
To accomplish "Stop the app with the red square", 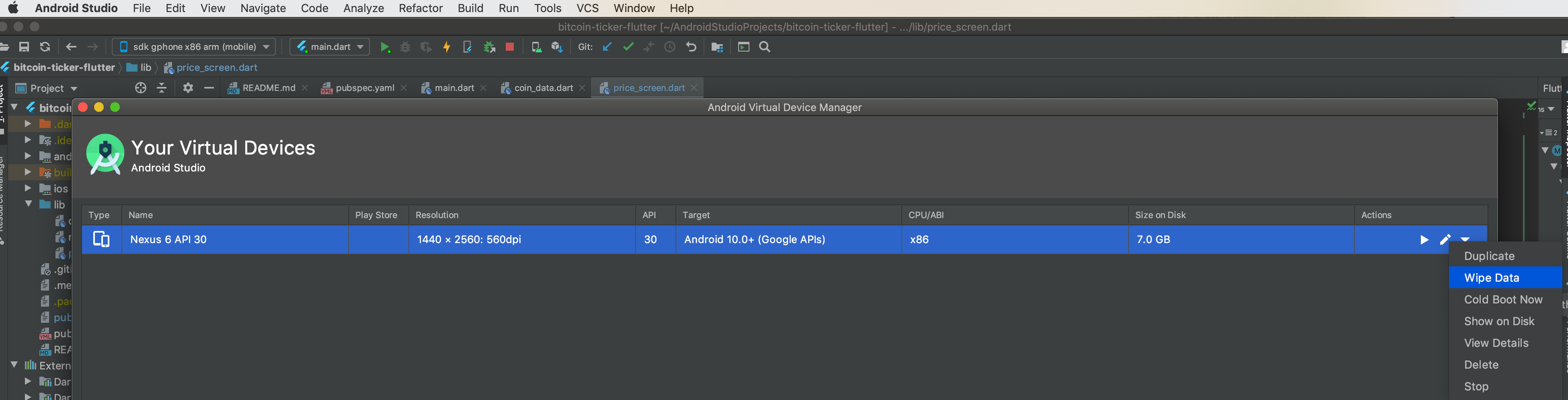I will [510, 47].
